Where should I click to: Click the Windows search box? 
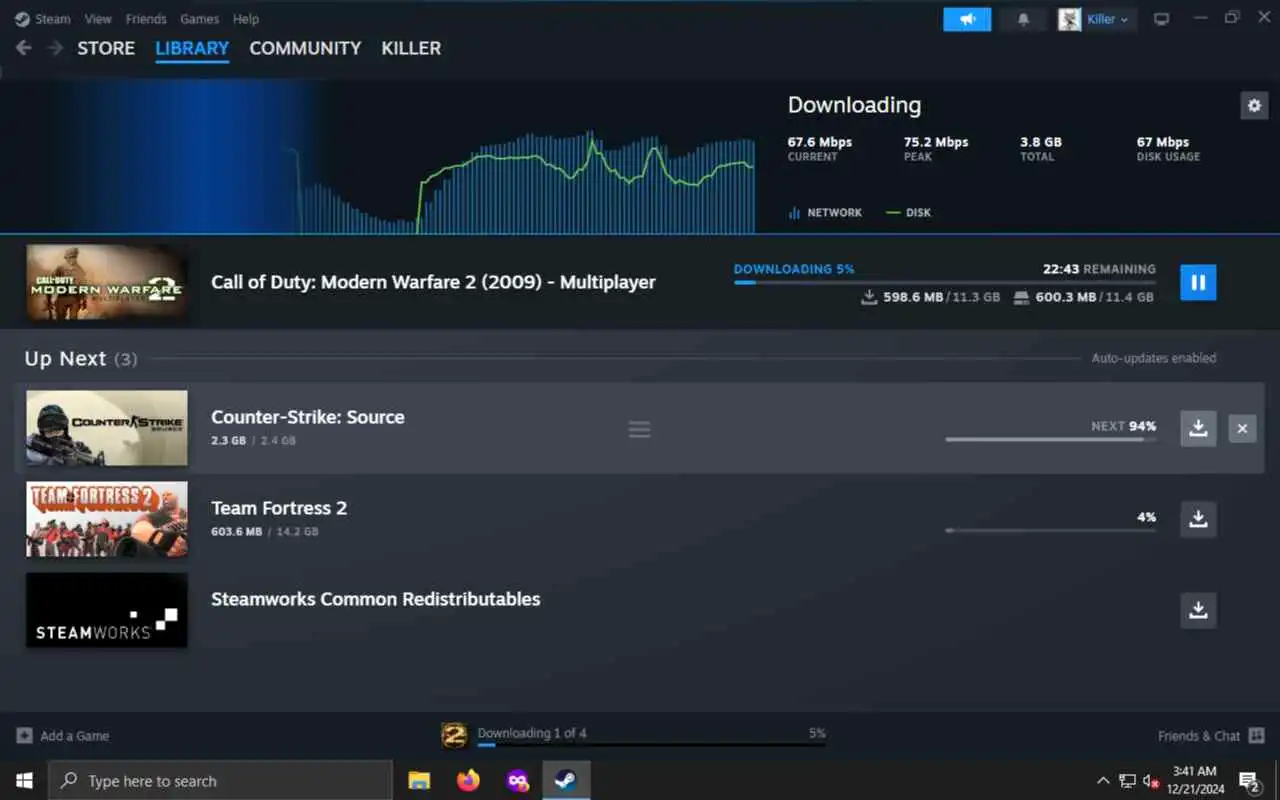coord(220,780)
